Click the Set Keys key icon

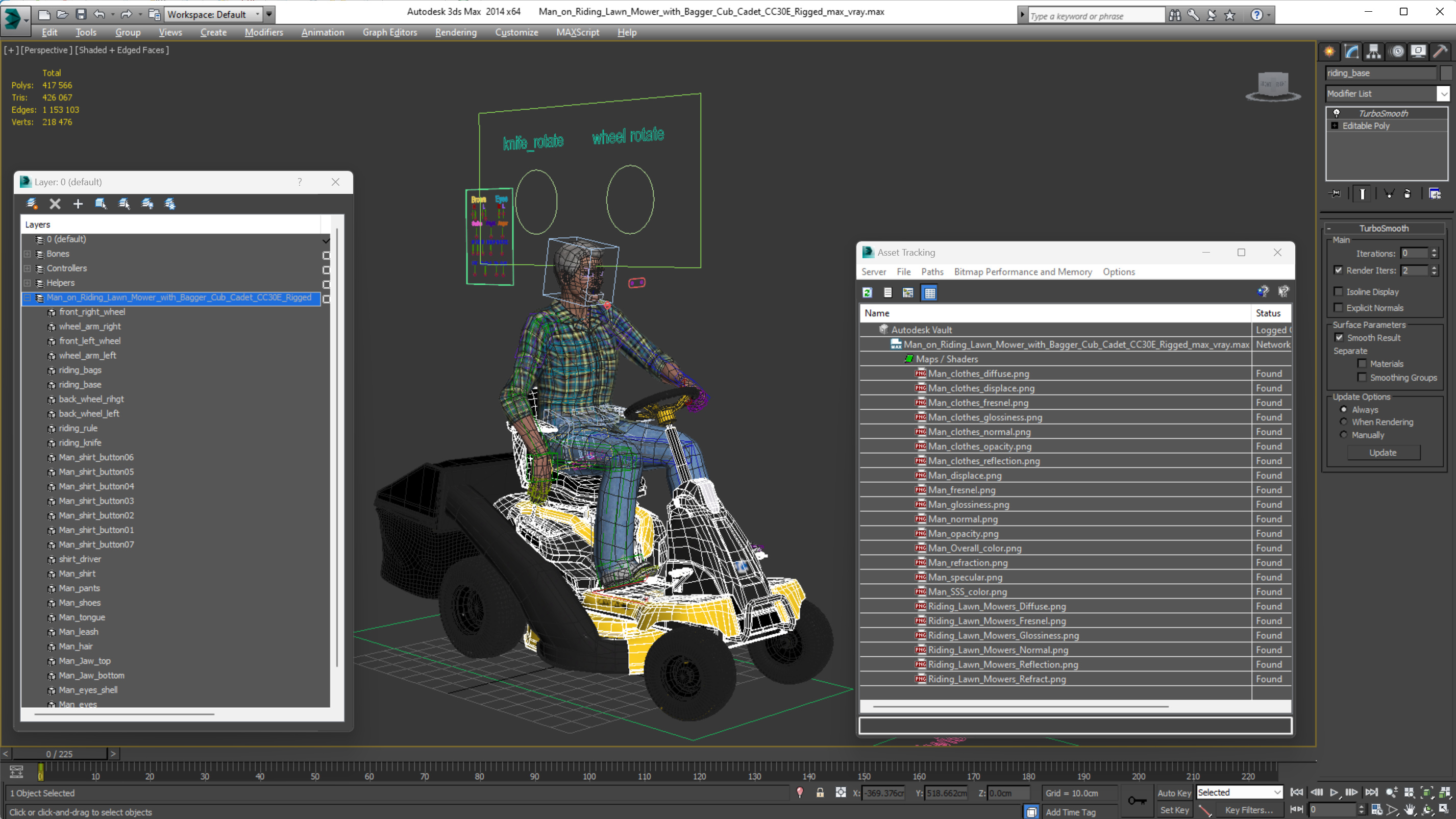pos(1137,801)
